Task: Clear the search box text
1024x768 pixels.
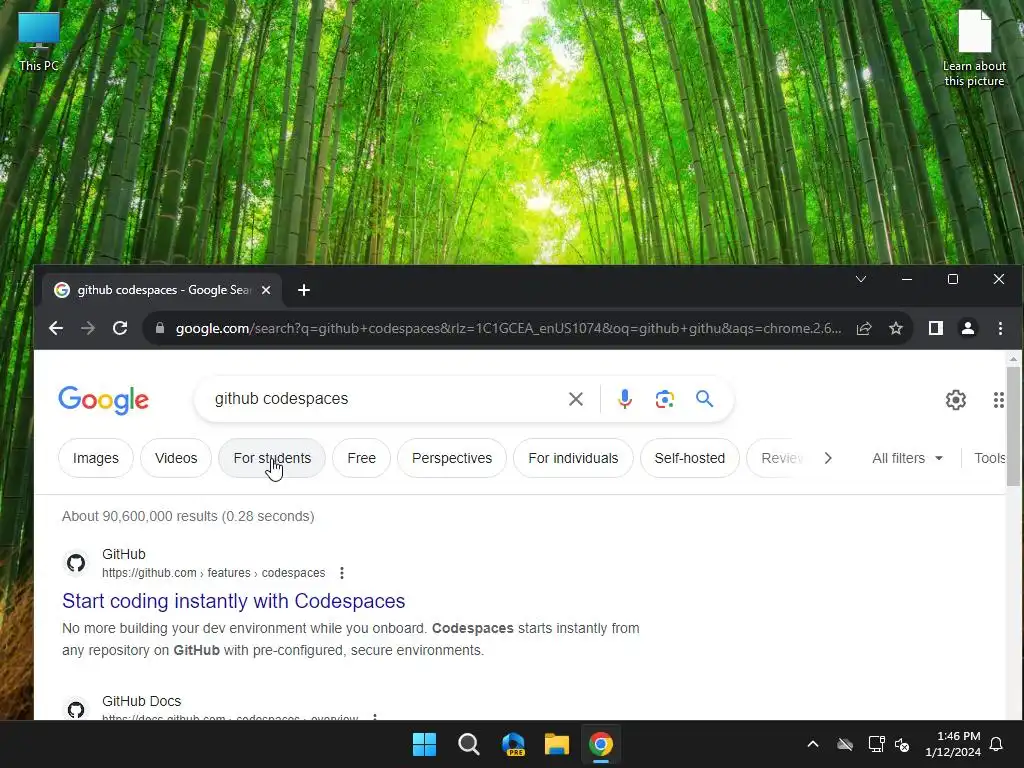Action: click(575, 399)
